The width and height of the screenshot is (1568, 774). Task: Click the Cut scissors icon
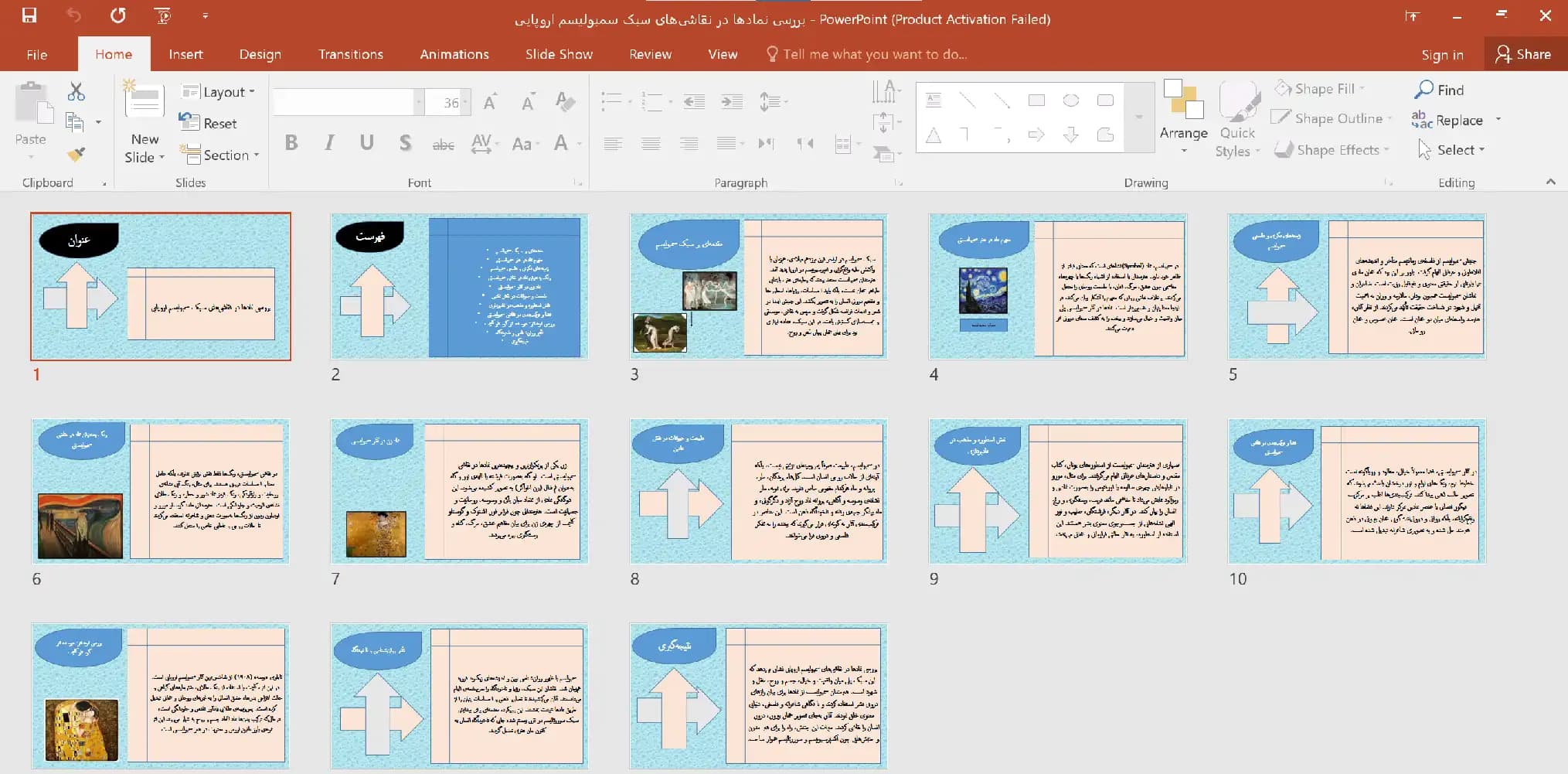tap(76, 91)
